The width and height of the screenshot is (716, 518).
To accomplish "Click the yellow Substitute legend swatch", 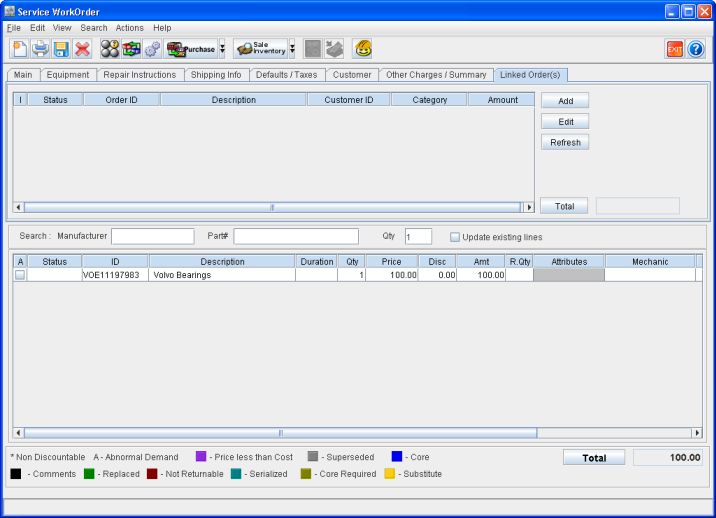I will (x=390, y=474).
